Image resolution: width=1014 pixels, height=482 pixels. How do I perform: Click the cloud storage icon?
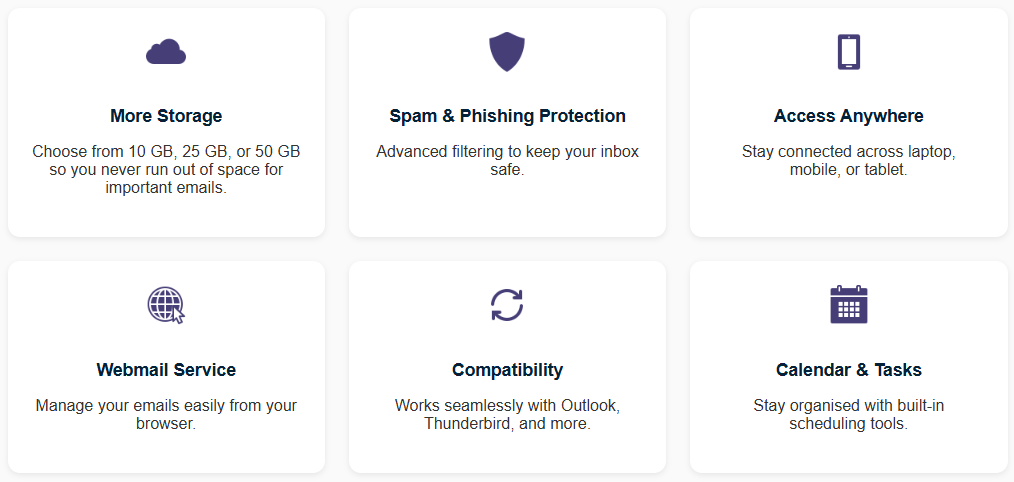166,52
